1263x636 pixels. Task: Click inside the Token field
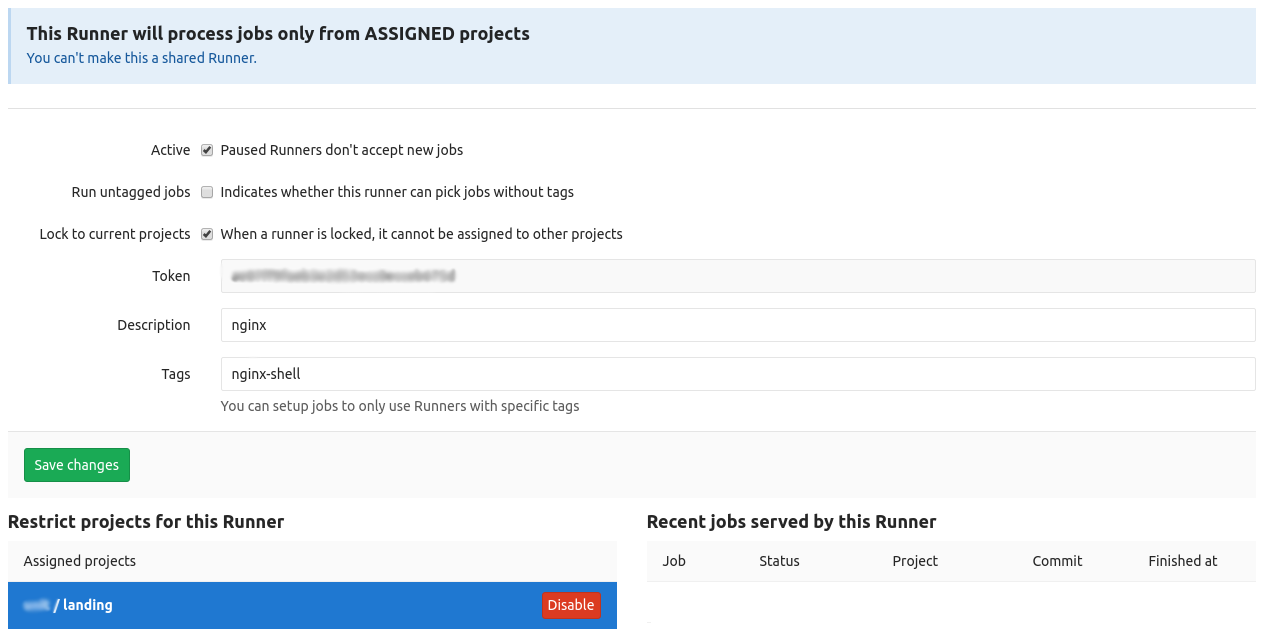coord(738,276)
